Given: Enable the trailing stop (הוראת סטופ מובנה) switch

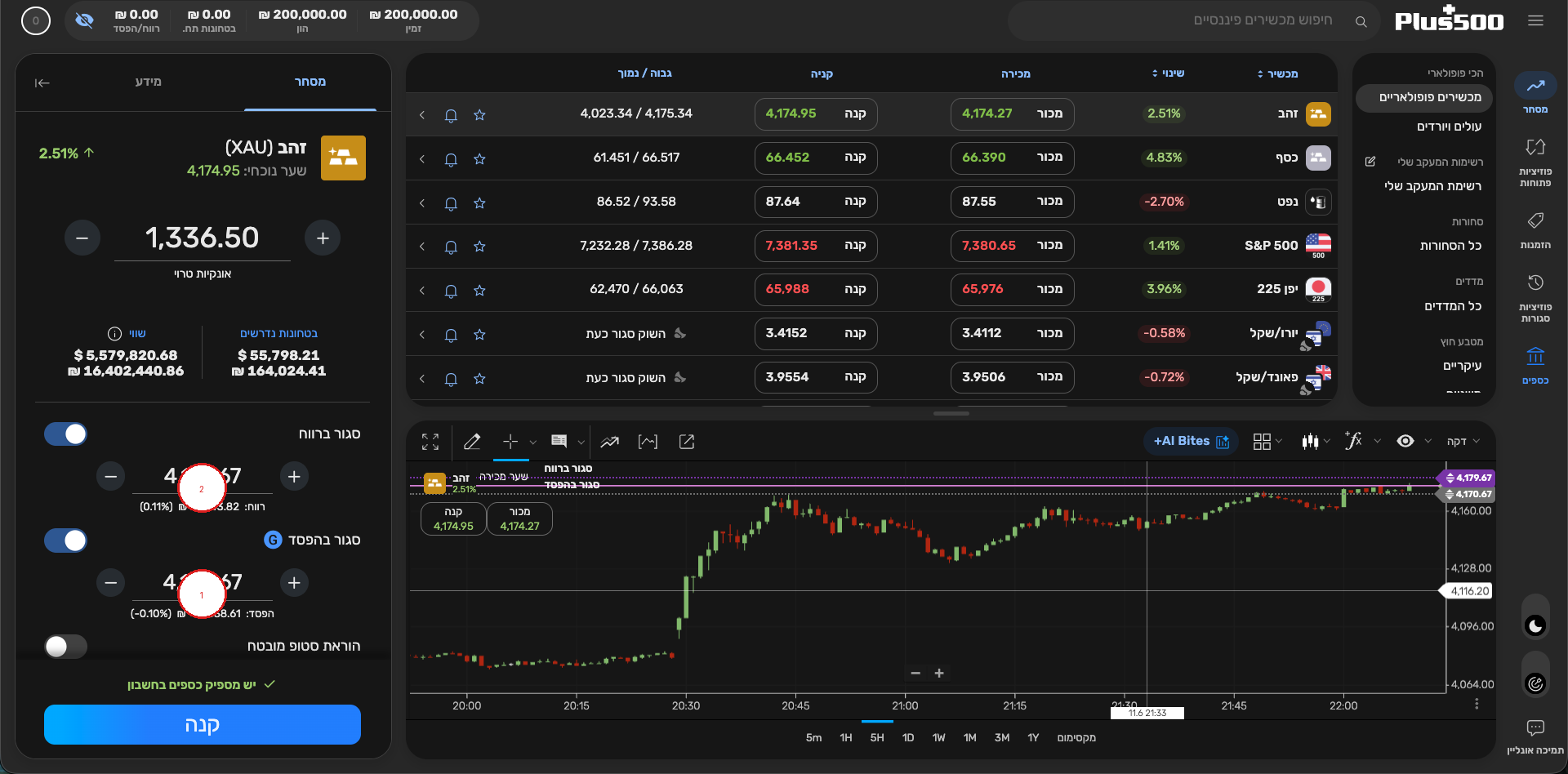Looking at the screenshot, I should (65, 646).
